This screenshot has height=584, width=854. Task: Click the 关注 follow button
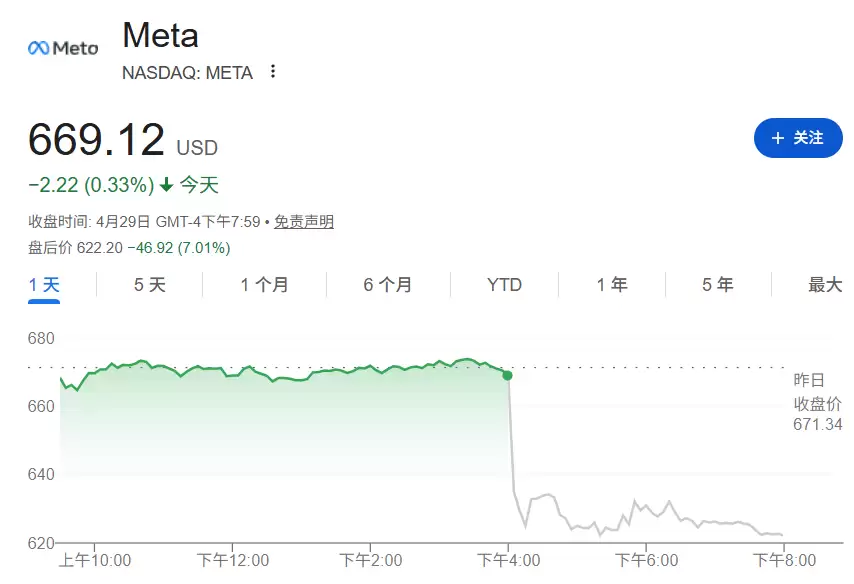pyautogui.click(x=798, y=138)
